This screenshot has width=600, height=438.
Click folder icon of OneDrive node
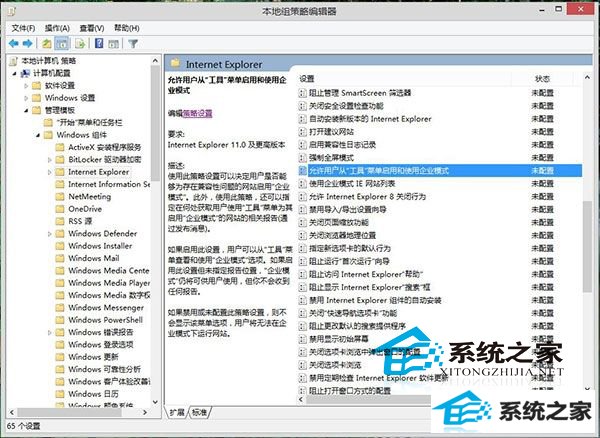60,209
